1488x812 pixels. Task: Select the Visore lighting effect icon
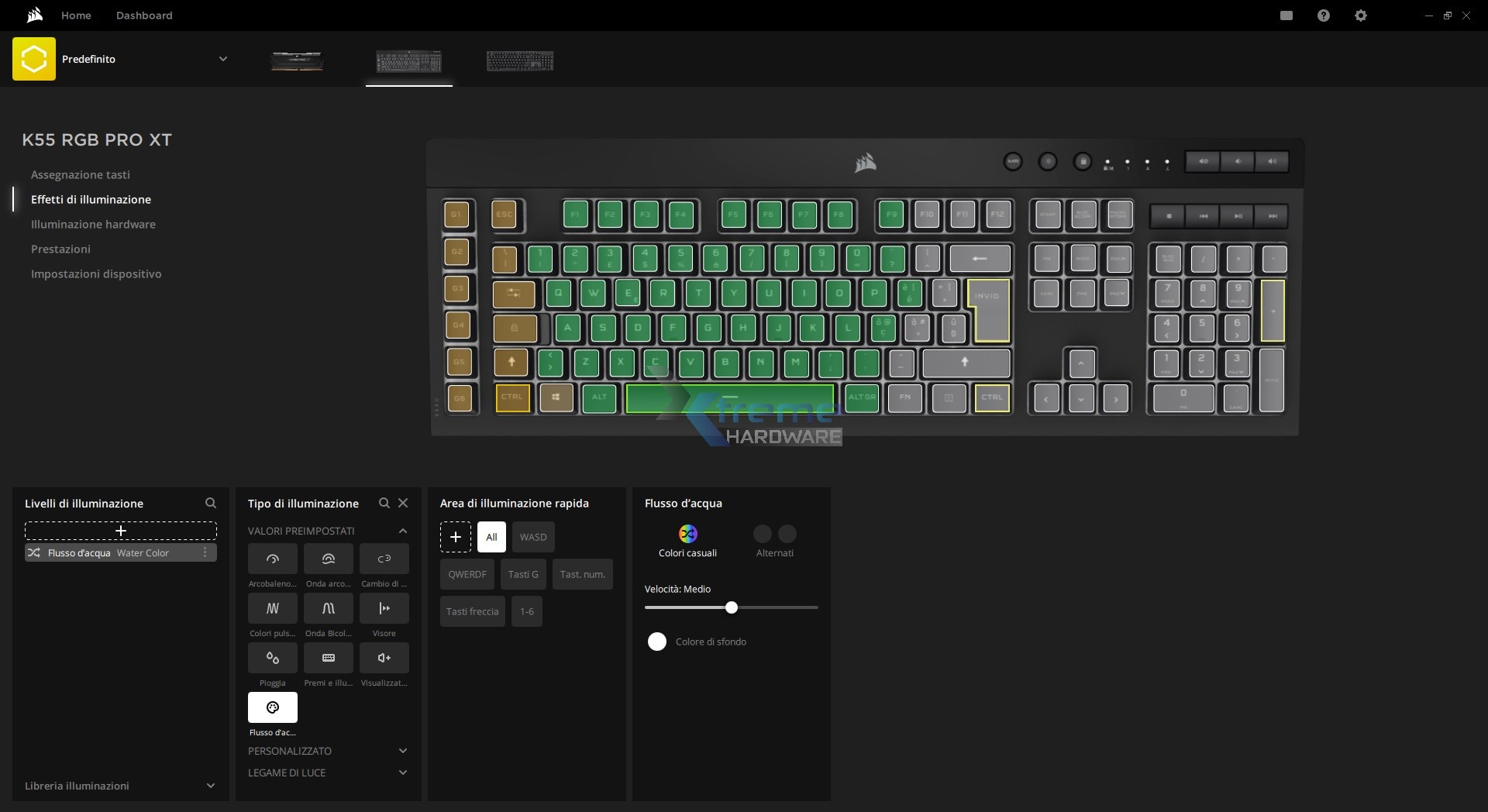coord(384,609)
